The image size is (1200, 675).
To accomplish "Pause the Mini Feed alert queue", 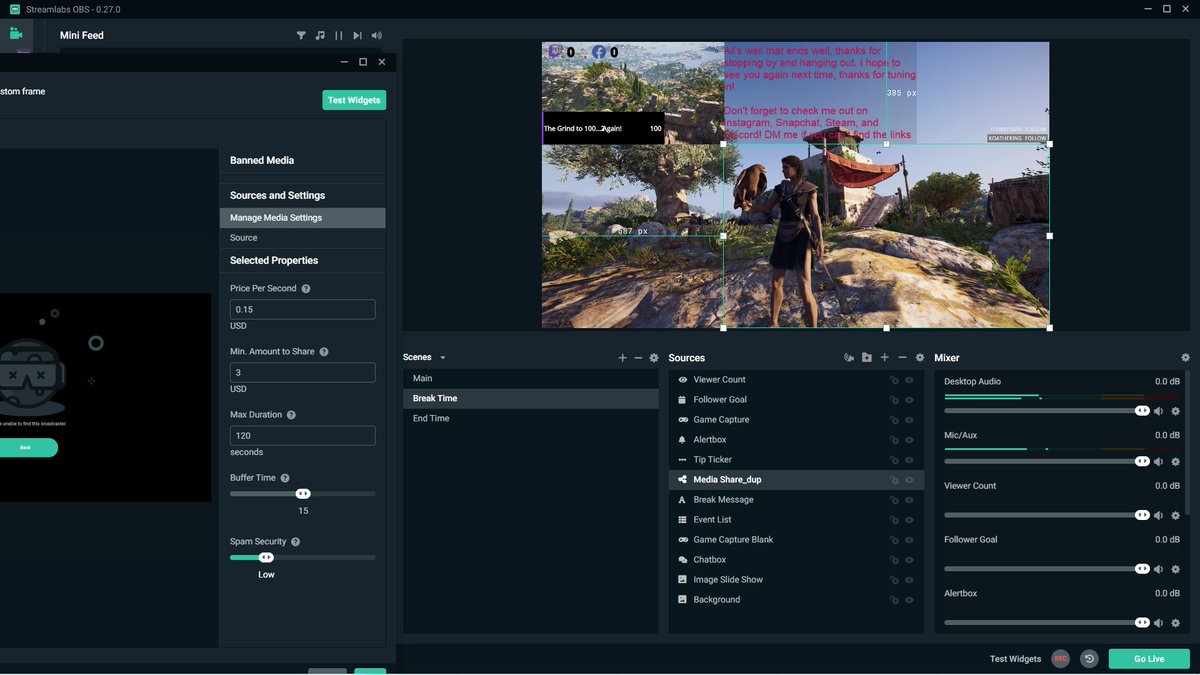I will tap(339, 35).
